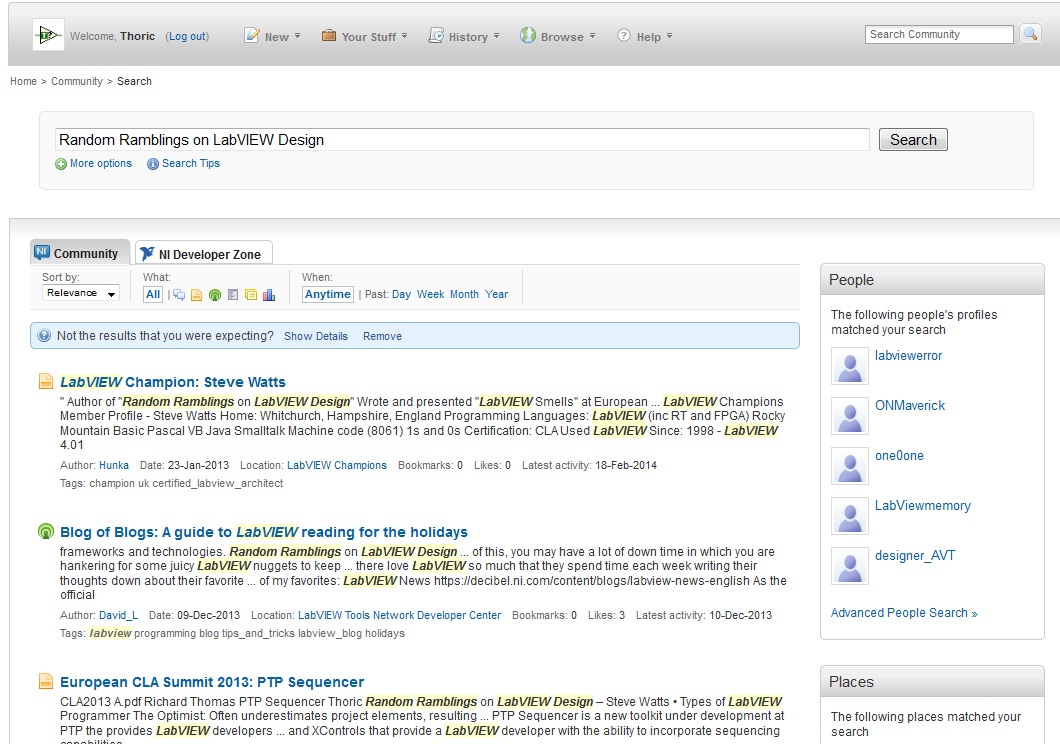Click document icon next to PTP Sequencer result
1060x744 pixels.
point(45,681)
